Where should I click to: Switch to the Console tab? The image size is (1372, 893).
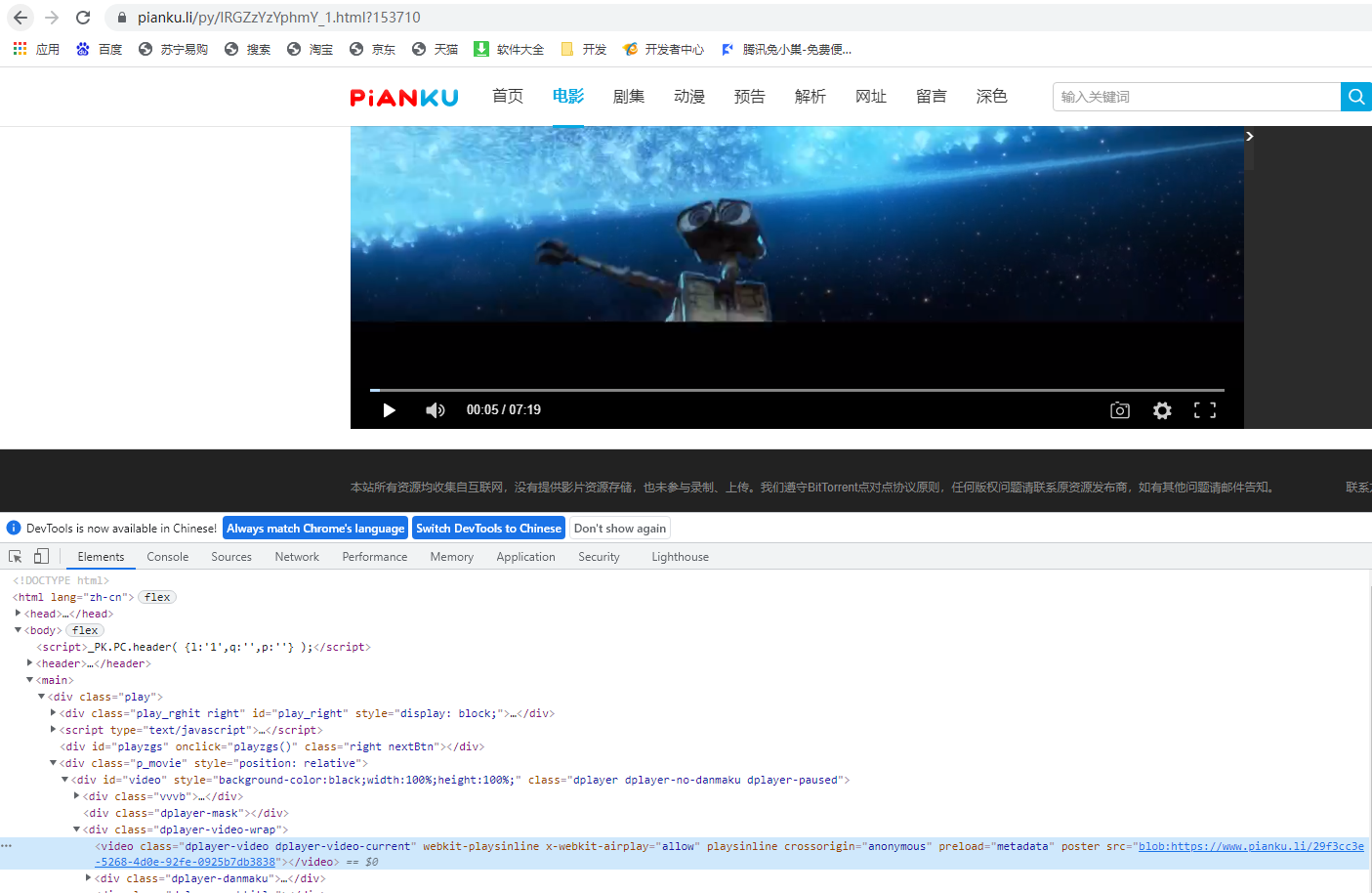168,557
